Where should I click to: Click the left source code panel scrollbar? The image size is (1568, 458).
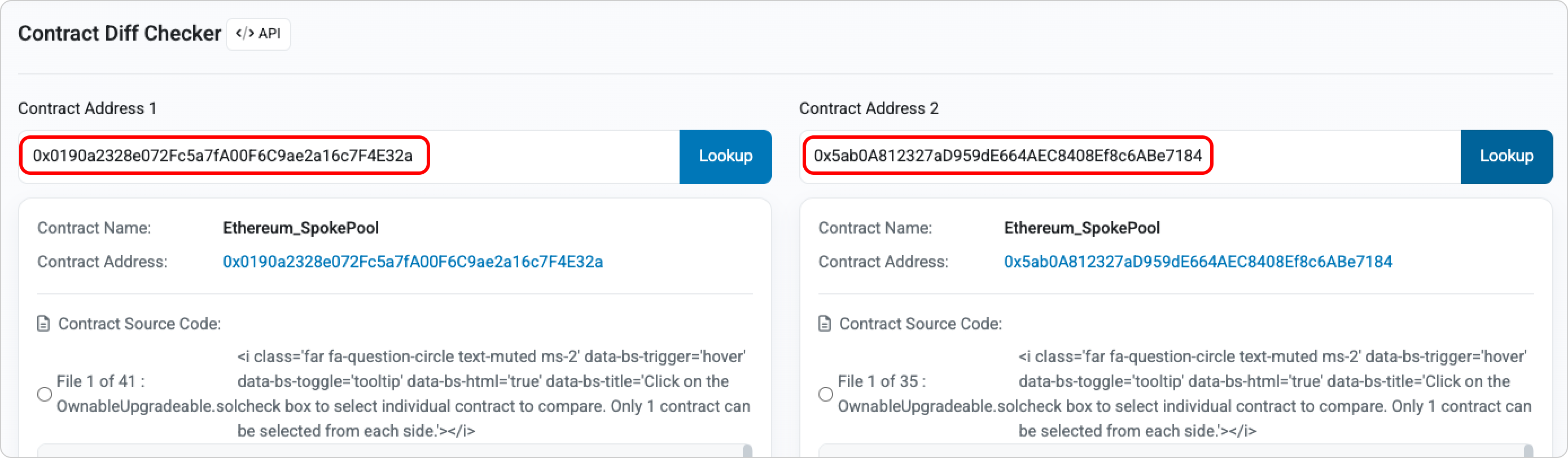click(x=747, y=451)
